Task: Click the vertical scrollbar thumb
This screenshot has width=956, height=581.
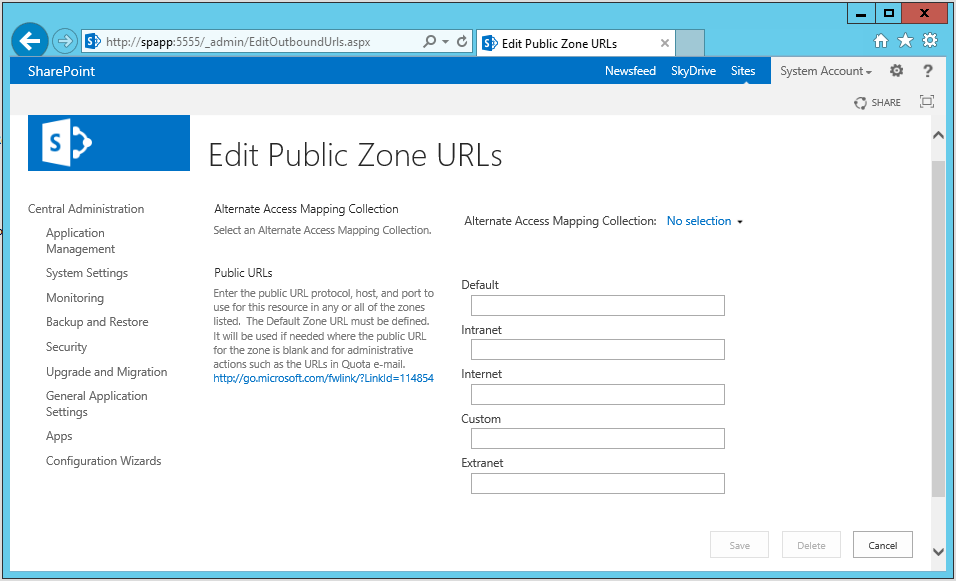Action: click(x=938, y=329)
